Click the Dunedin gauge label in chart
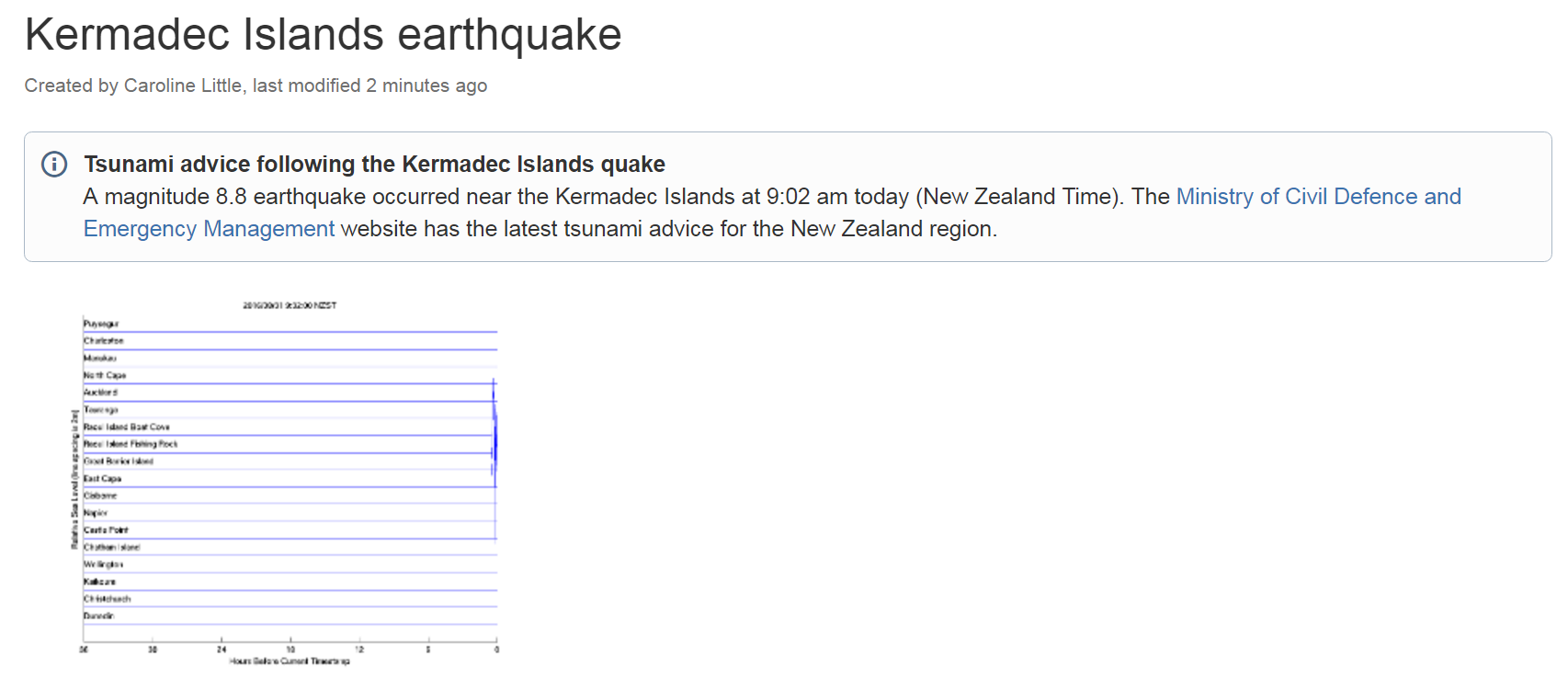This screenshot has height=685, width=1568. (98, 616)
